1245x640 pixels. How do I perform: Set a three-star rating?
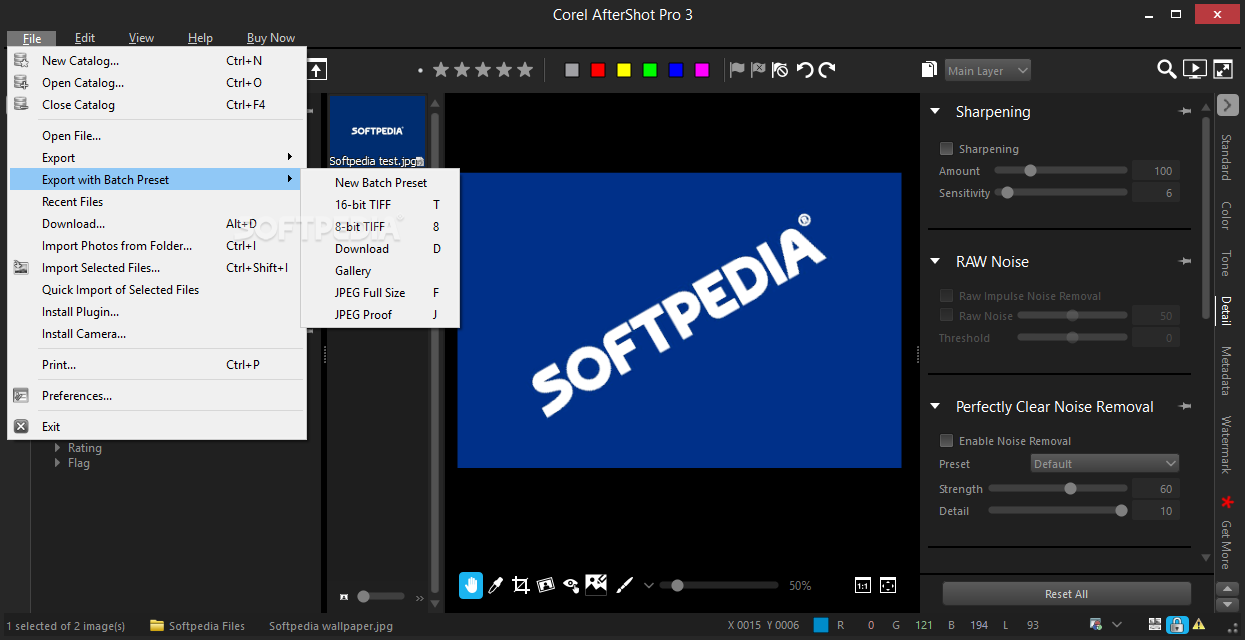[484, 70]
